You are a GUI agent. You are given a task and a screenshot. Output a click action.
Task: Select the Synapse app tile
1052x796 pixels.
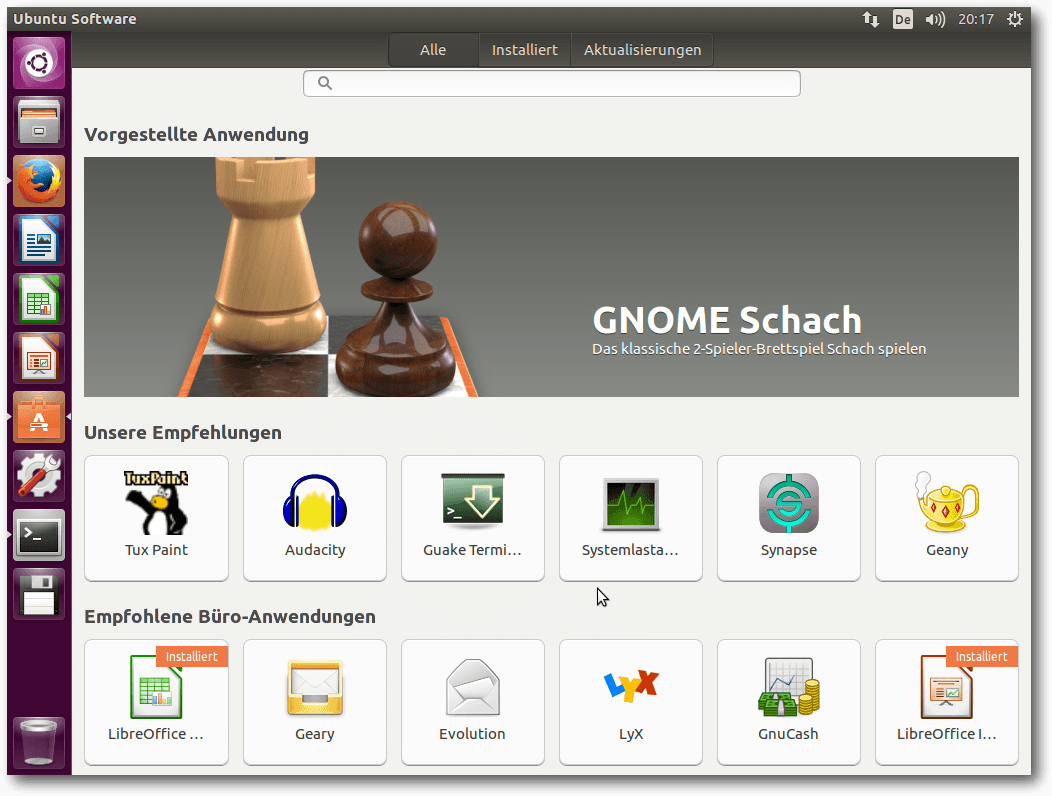[789, 518]
